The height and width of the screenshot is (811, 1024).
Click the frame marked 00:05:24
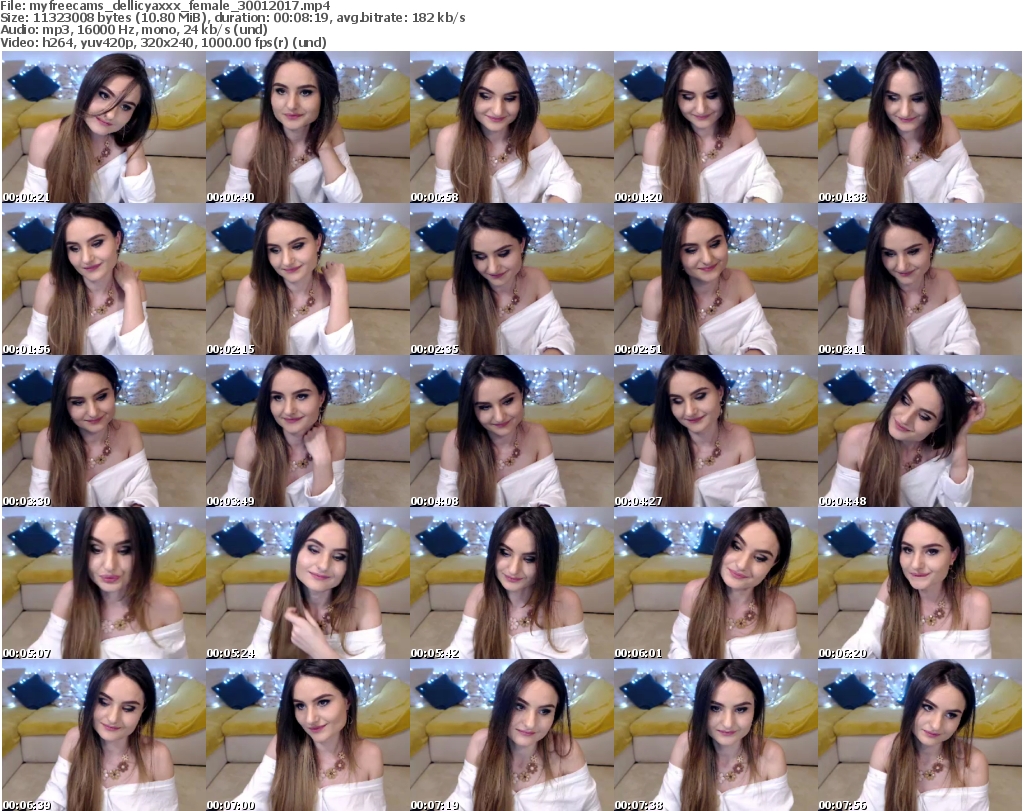tap(307, 584)
